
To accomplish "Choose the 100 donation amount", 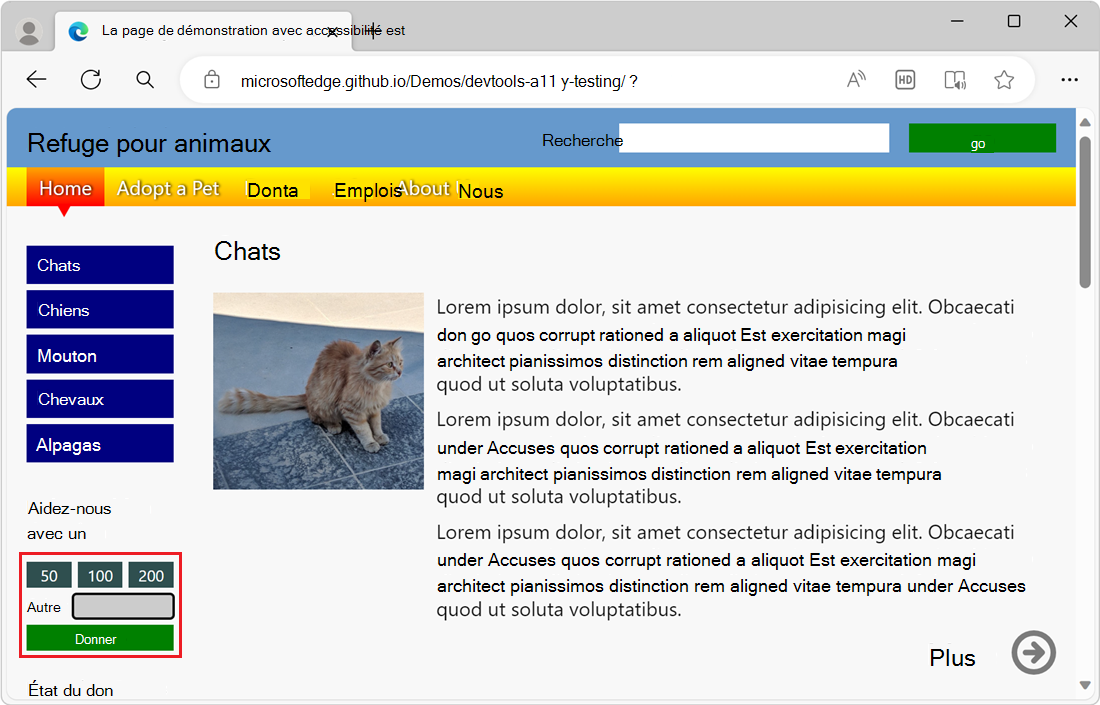I will click(100, 575).
